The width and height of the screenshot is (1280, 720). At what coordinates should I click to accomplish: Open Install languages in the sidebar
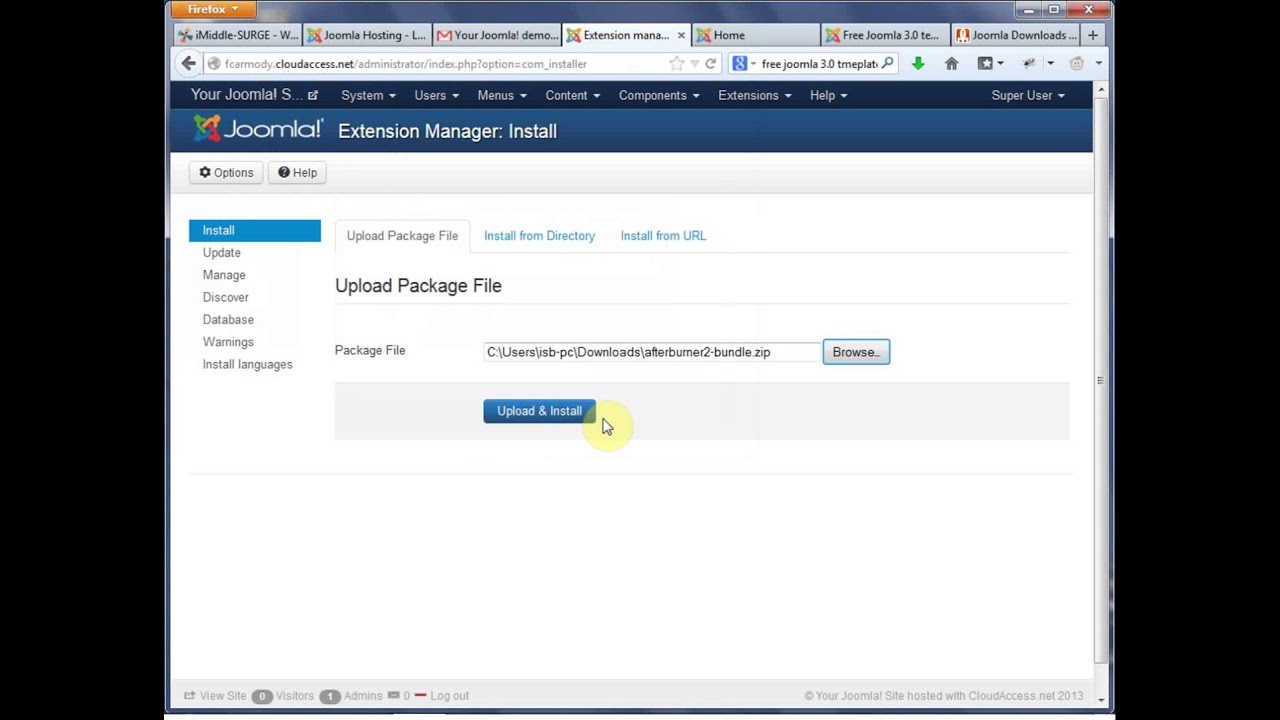coord(247,364)
